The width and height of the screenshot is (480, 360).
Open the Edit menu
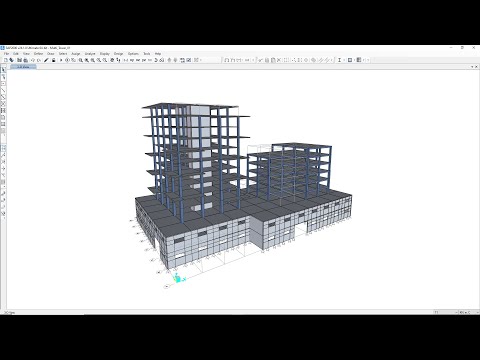click(16, 54)
